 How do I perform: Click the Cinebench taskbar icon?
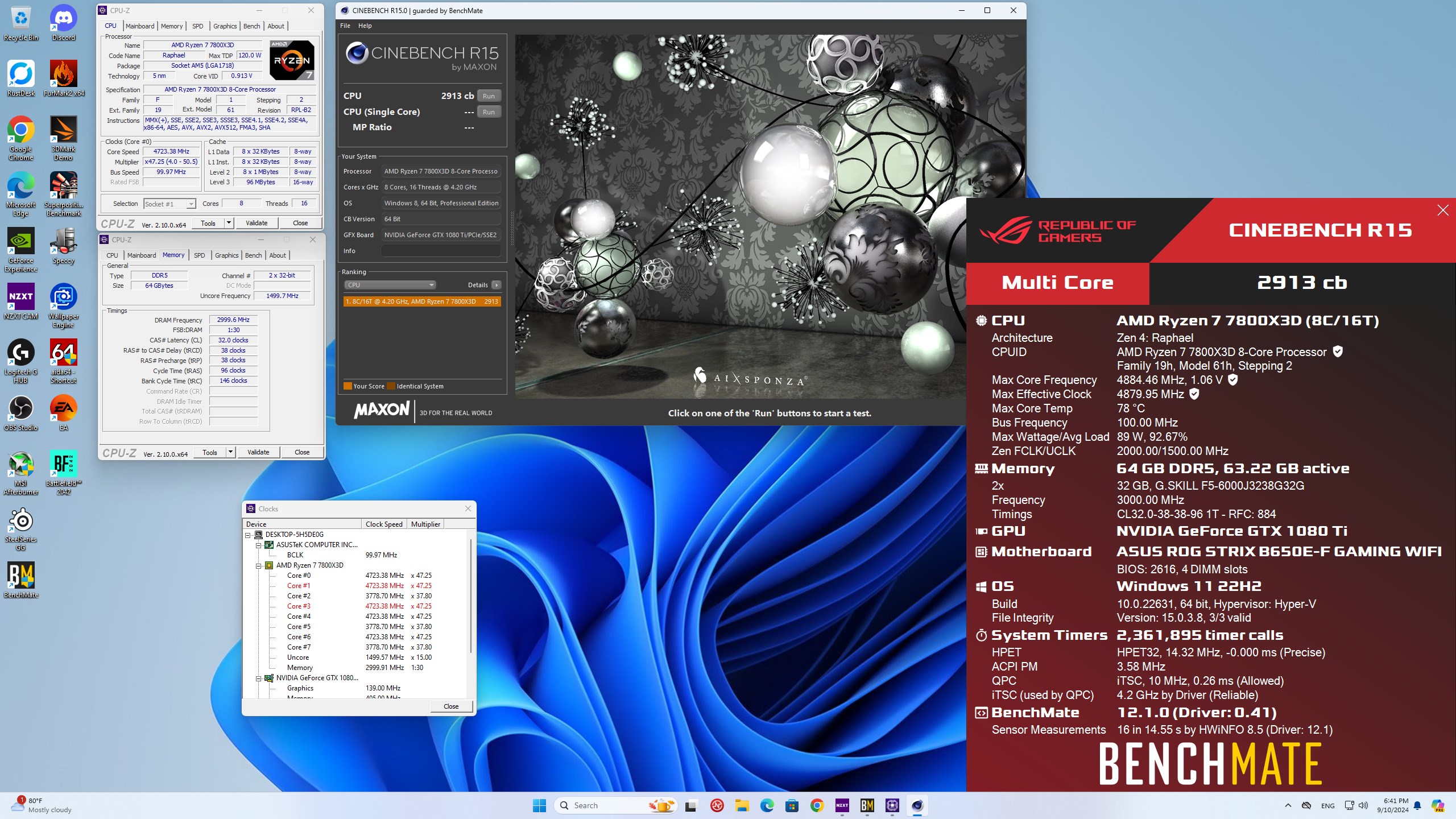pyautogui.click(x=917, y=805)
